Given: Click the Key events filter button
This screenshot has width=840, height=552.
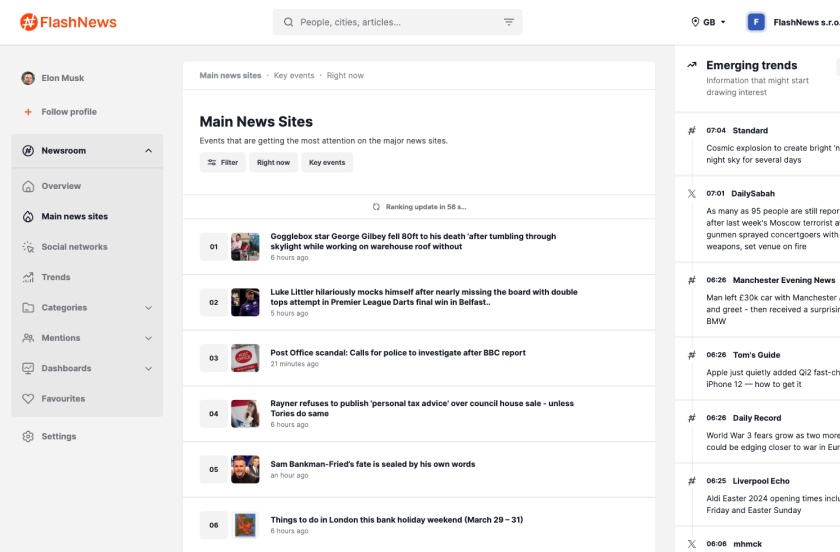Looking at the screenshot, I should 327,162.
